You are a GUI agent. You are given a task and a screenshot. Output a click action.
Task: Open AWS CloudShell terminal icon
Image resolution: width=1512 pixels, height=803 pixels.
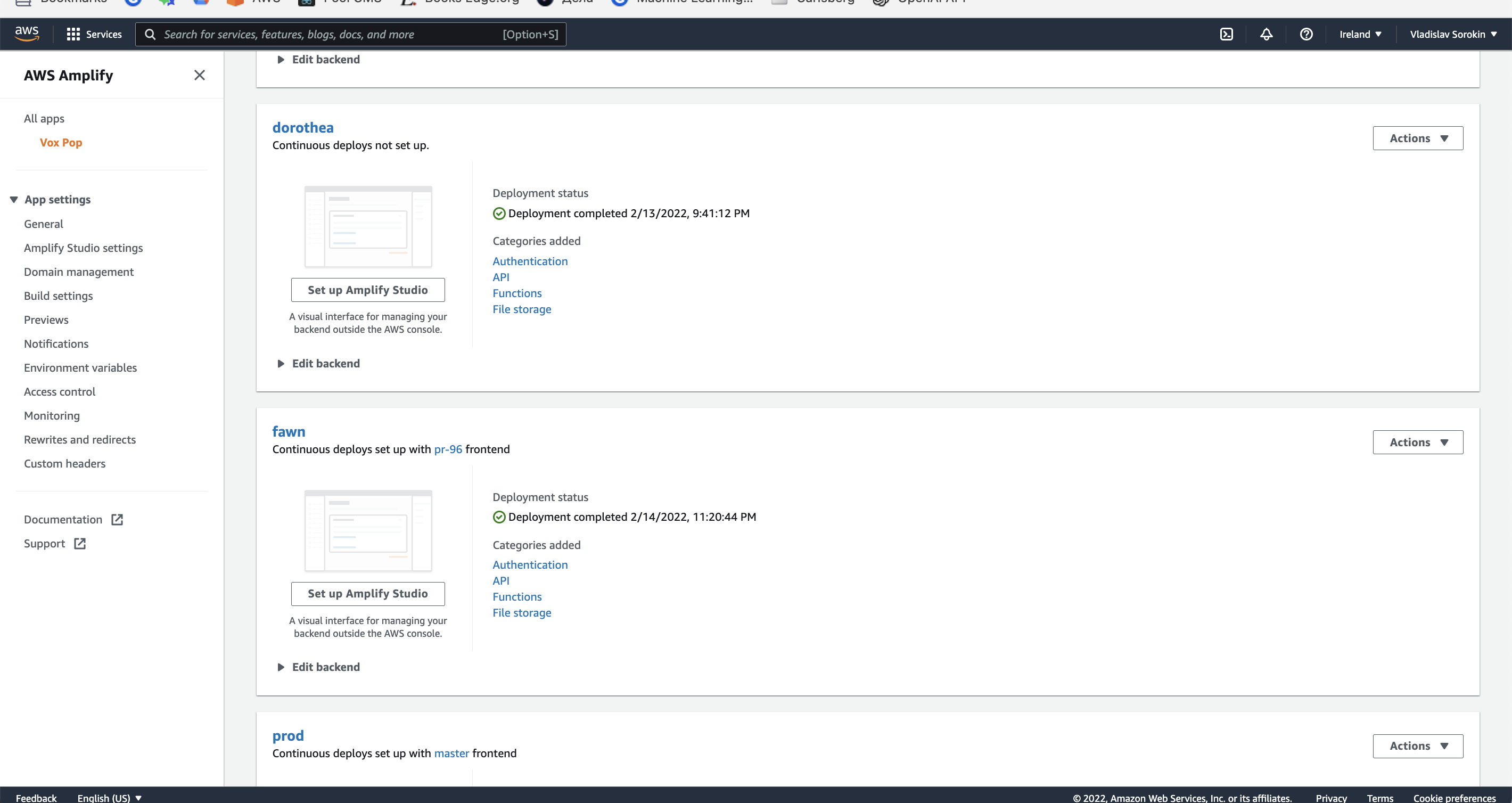pos(1227,34)
